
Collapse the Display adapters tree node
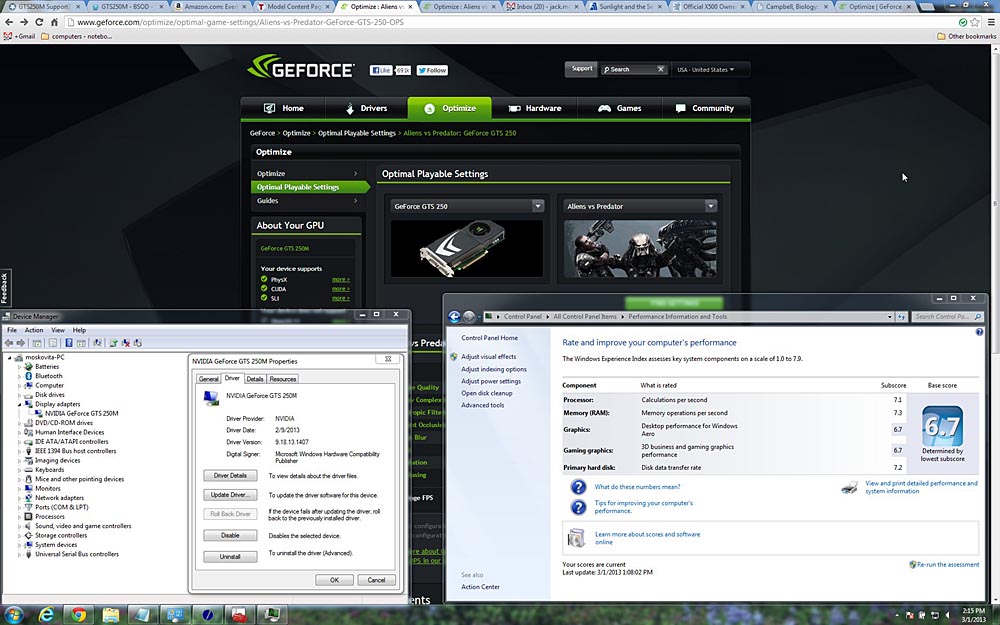19,404
